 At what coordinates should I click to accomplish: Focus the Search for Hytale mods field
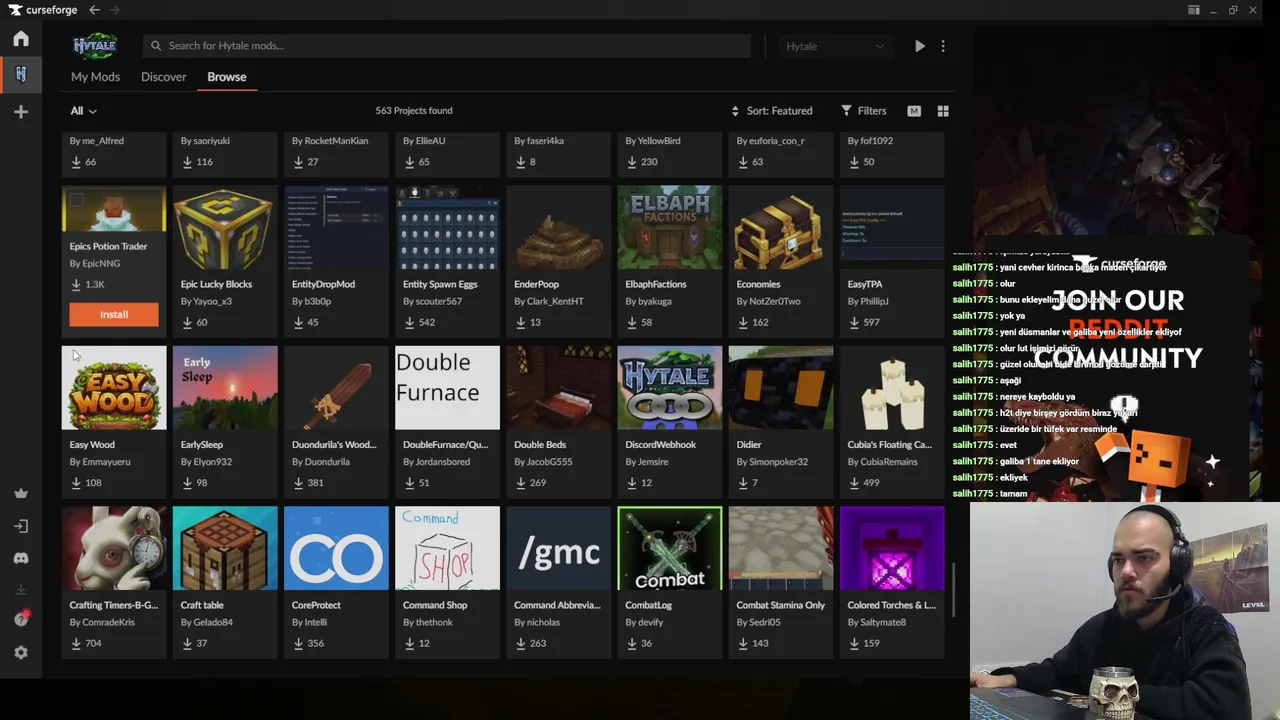[x=446, y=46]
